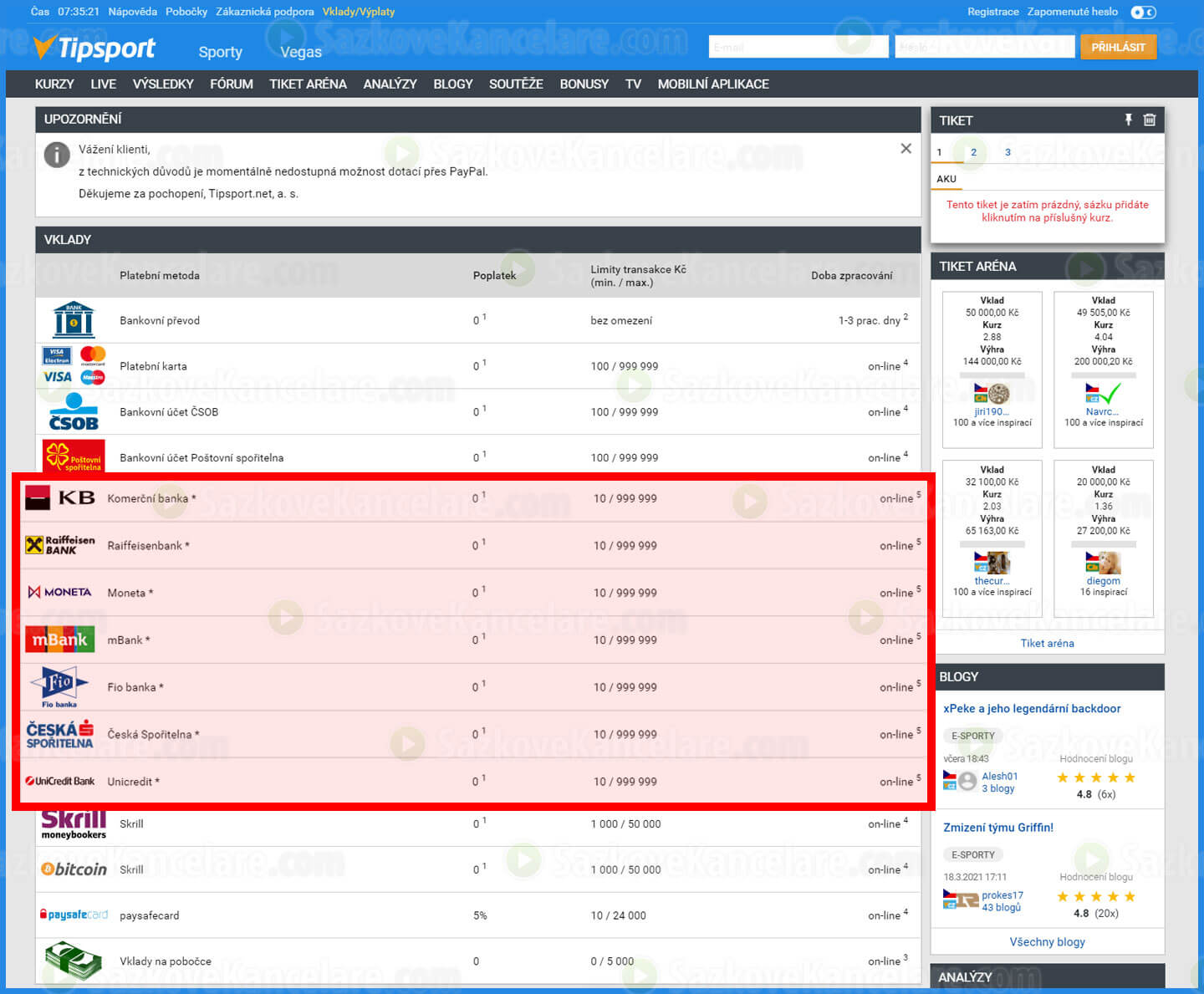This screenshot has height=994, width=1204.
Task: Click the Raiffeisen Bank logo
Action: (x=60, y=545)
